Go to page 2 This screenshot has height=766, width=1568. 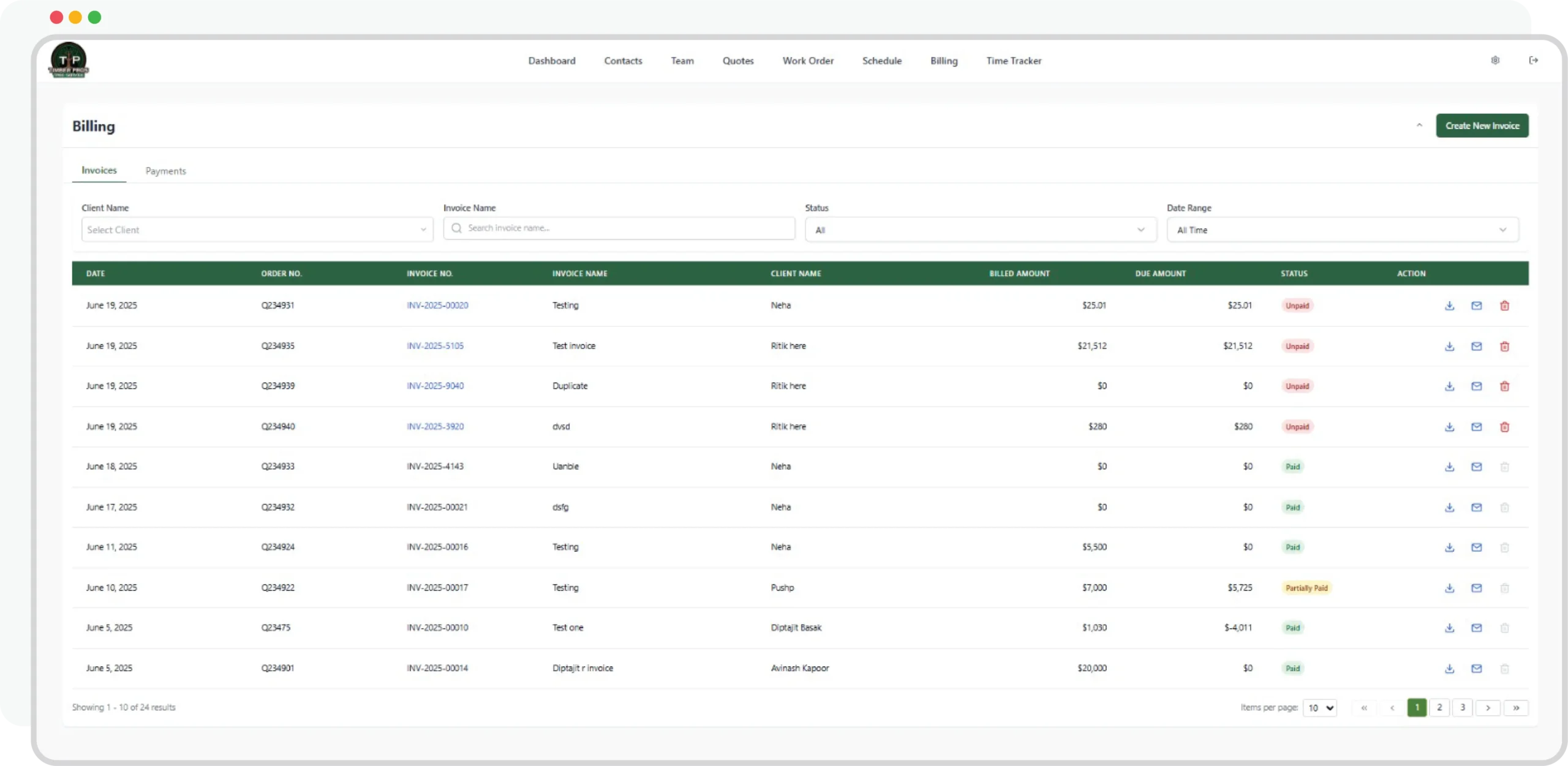(x=1439, y=708)
